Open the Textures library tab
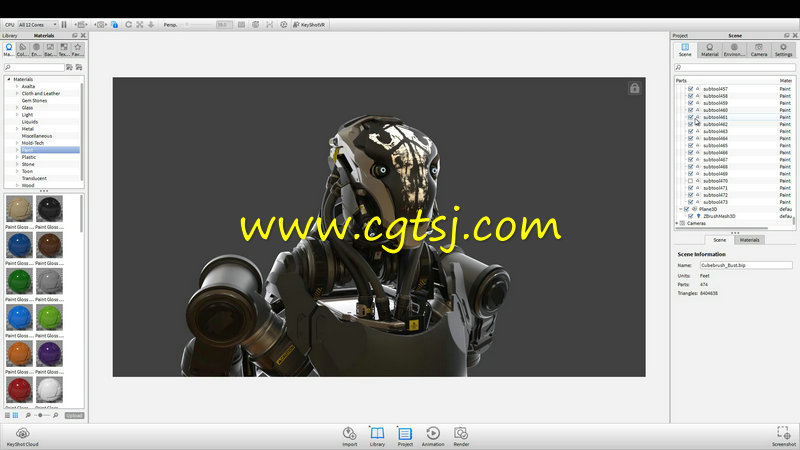This screenshot has height=450, width=800. [x=64, y=49]
